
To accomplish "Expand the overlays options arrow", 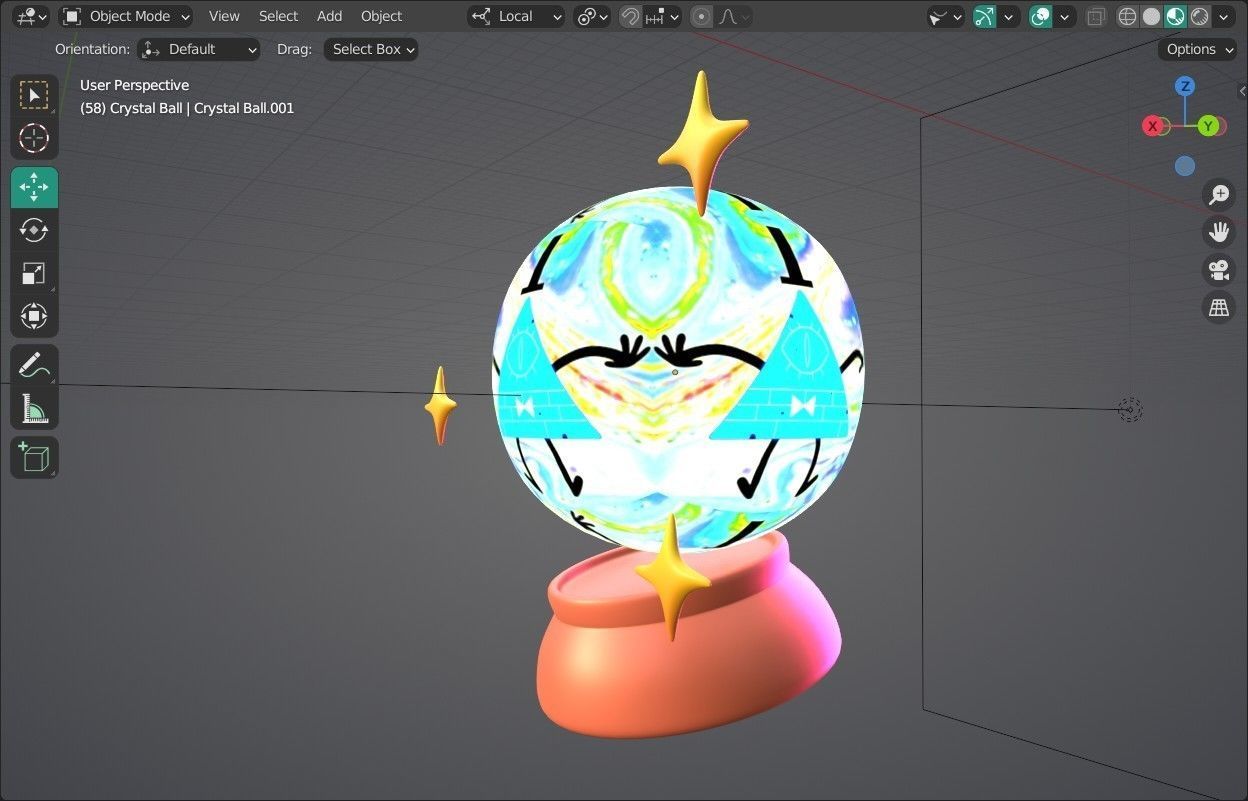I will (x=1065, y=16).
